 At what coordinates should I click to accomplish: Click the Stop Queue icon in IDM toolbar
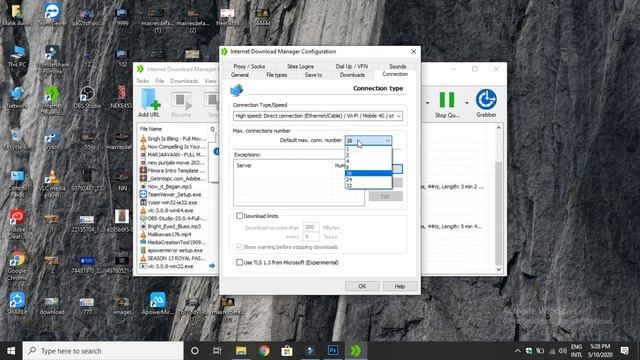pyautogui.click(x=447, y=104)
